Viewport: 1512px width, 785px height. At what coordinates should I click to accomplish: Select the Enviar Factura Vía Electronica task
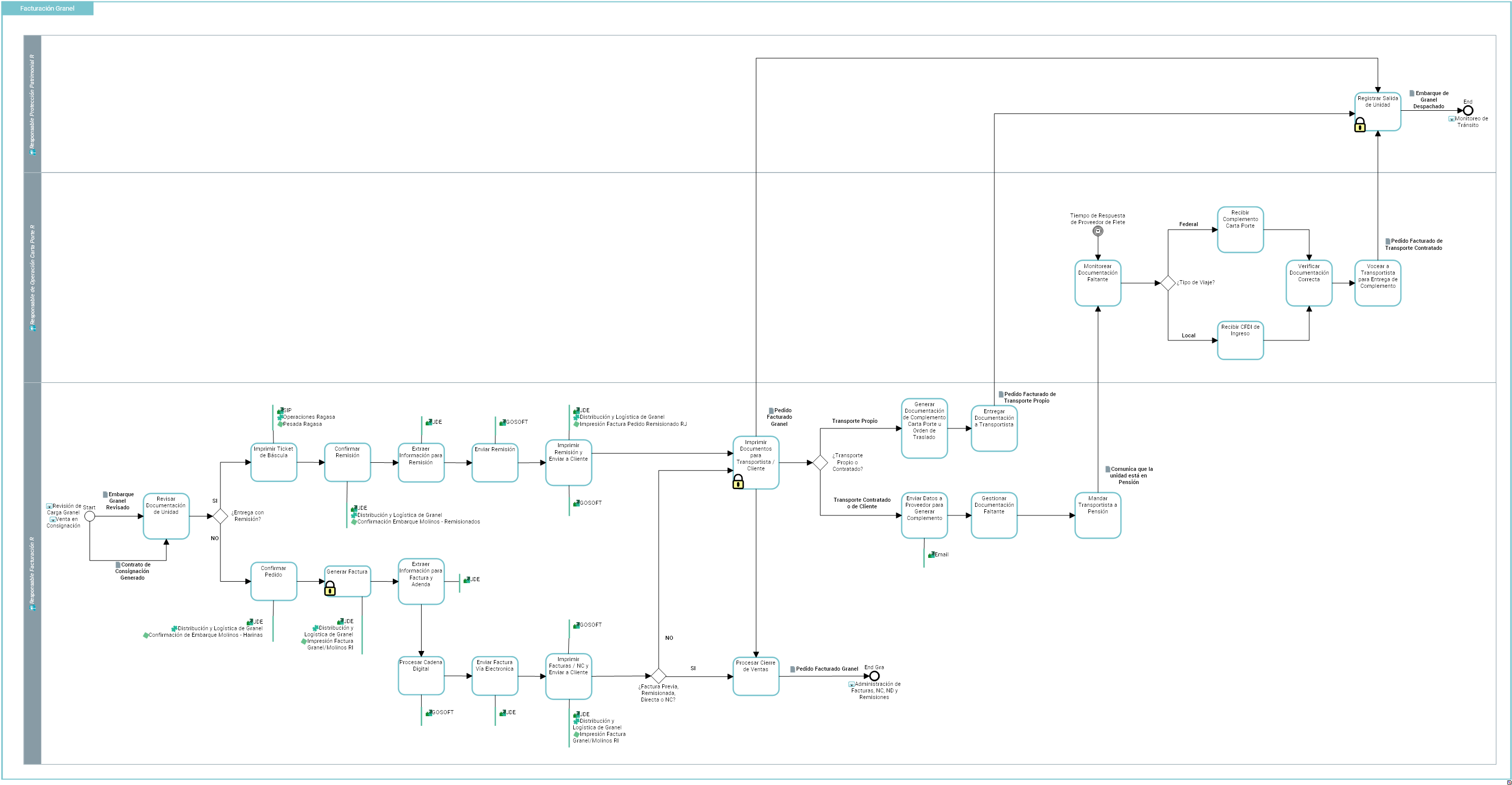pos(495,676)
